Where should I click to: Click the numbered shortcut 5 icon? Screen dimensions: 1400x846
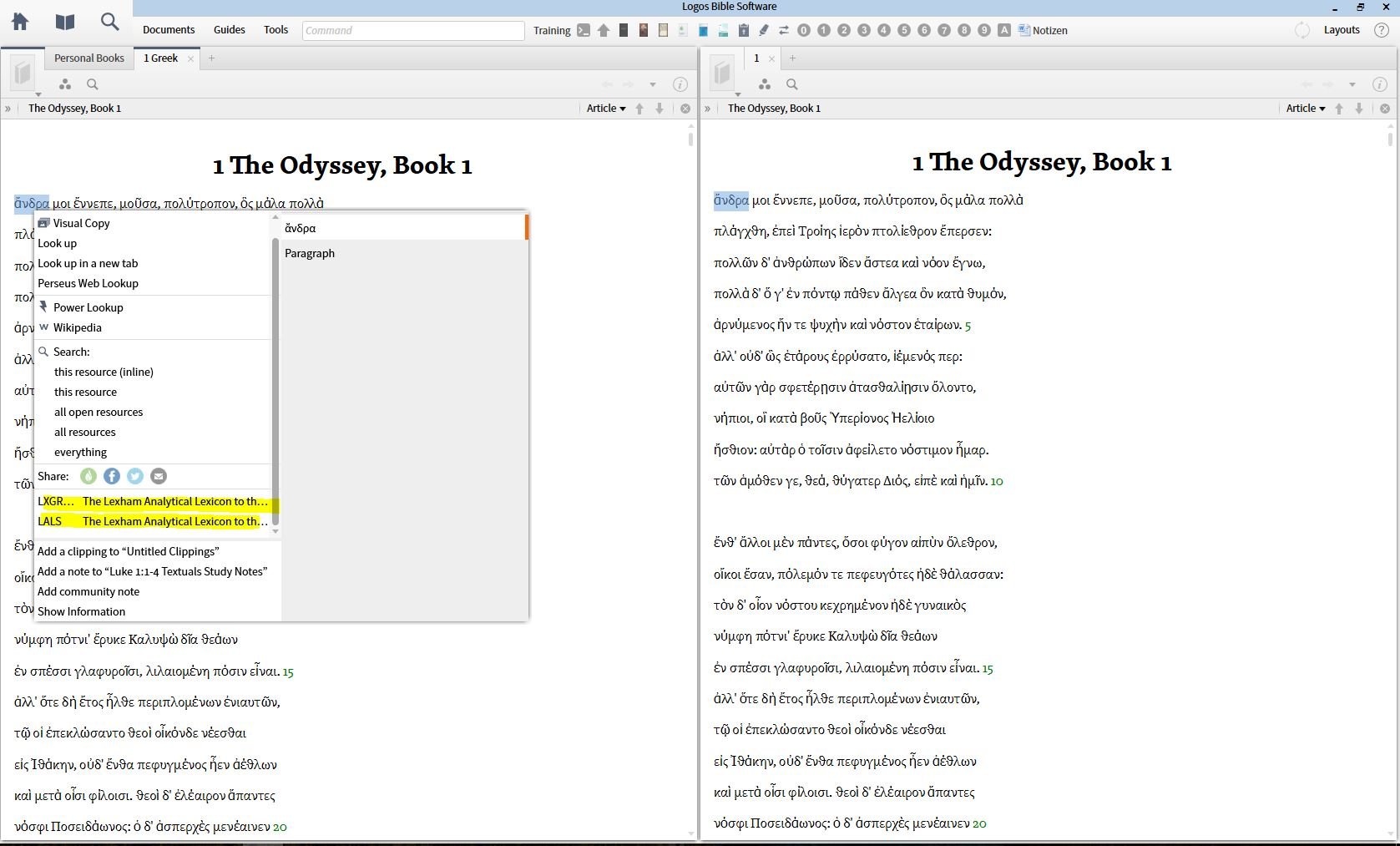click(904, 30)
